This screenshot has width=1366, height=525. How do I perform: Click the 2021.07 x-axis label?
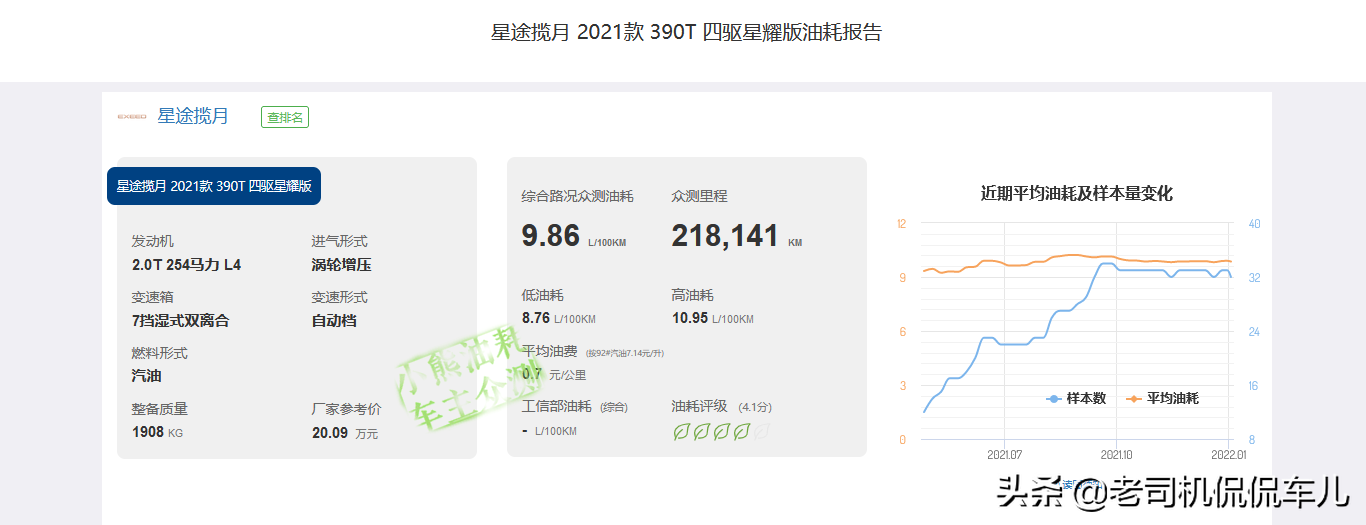coord(1004,454)
